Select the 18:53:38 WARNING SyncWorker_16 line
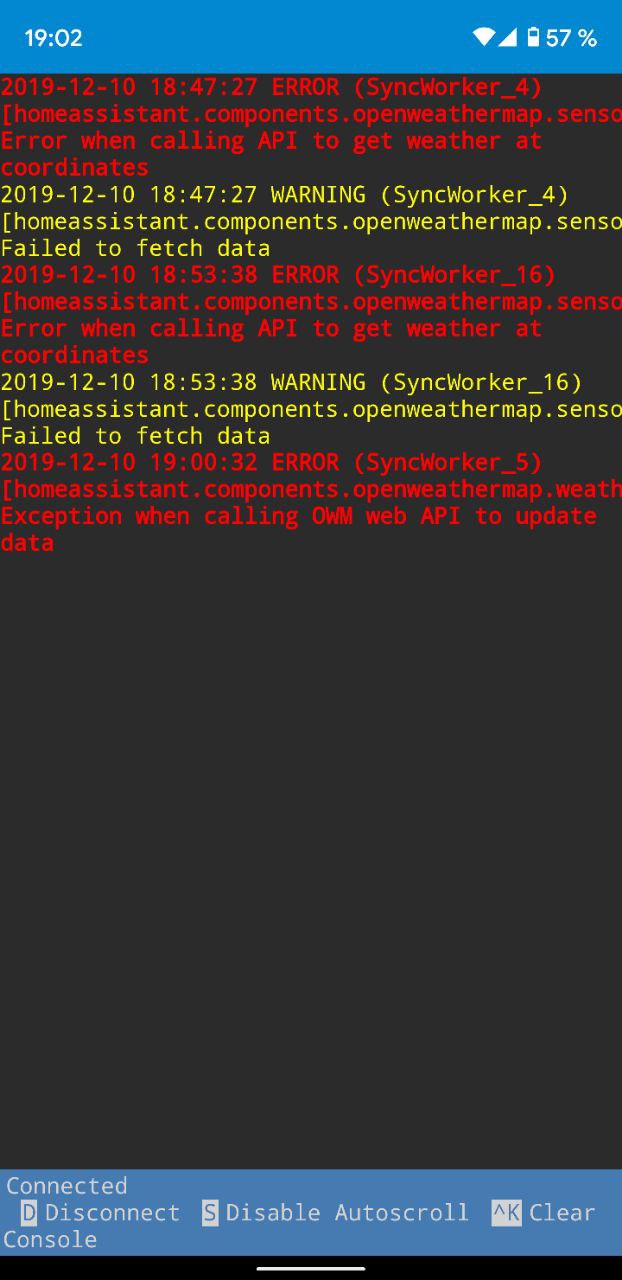Image resolution: width=622 pixels, height=1280 pixels. pos(291,382)
